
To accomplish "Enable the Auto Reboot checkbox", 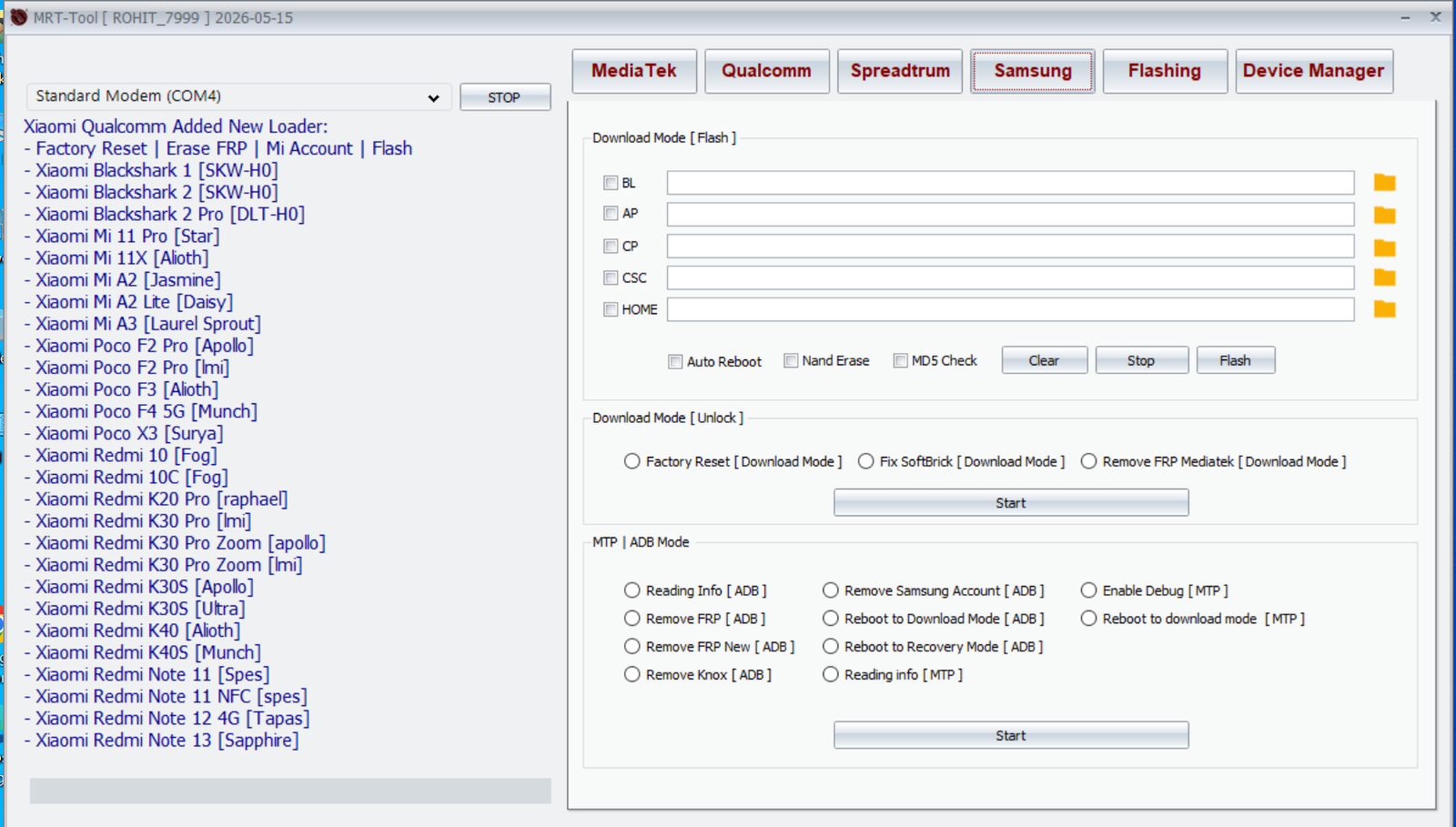I will tap(675, 361).
